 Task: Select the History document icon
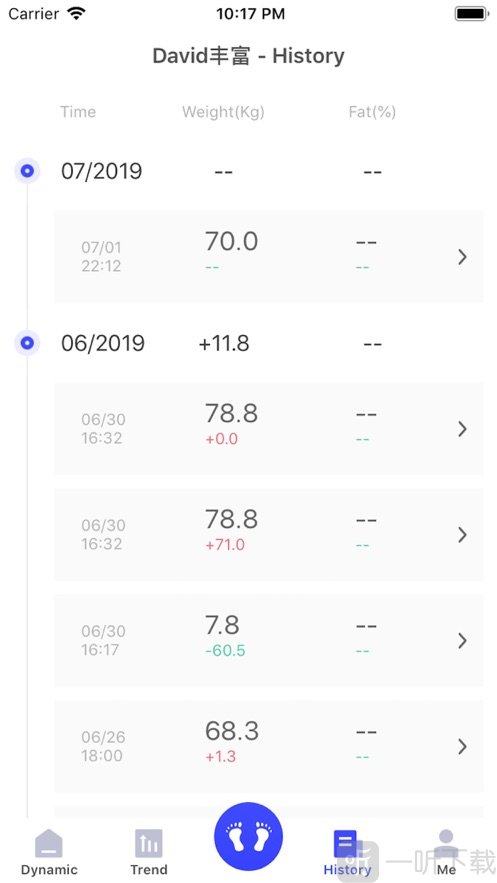pyautogui.click(x=345, y=843)
